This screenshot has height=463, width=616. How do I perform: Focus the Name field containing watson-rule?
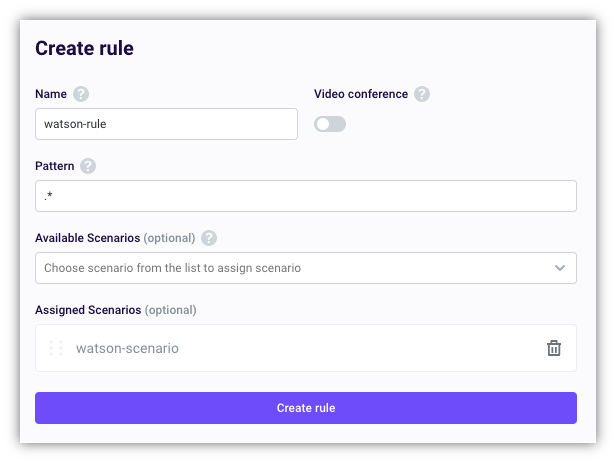[x=166, y=124]
